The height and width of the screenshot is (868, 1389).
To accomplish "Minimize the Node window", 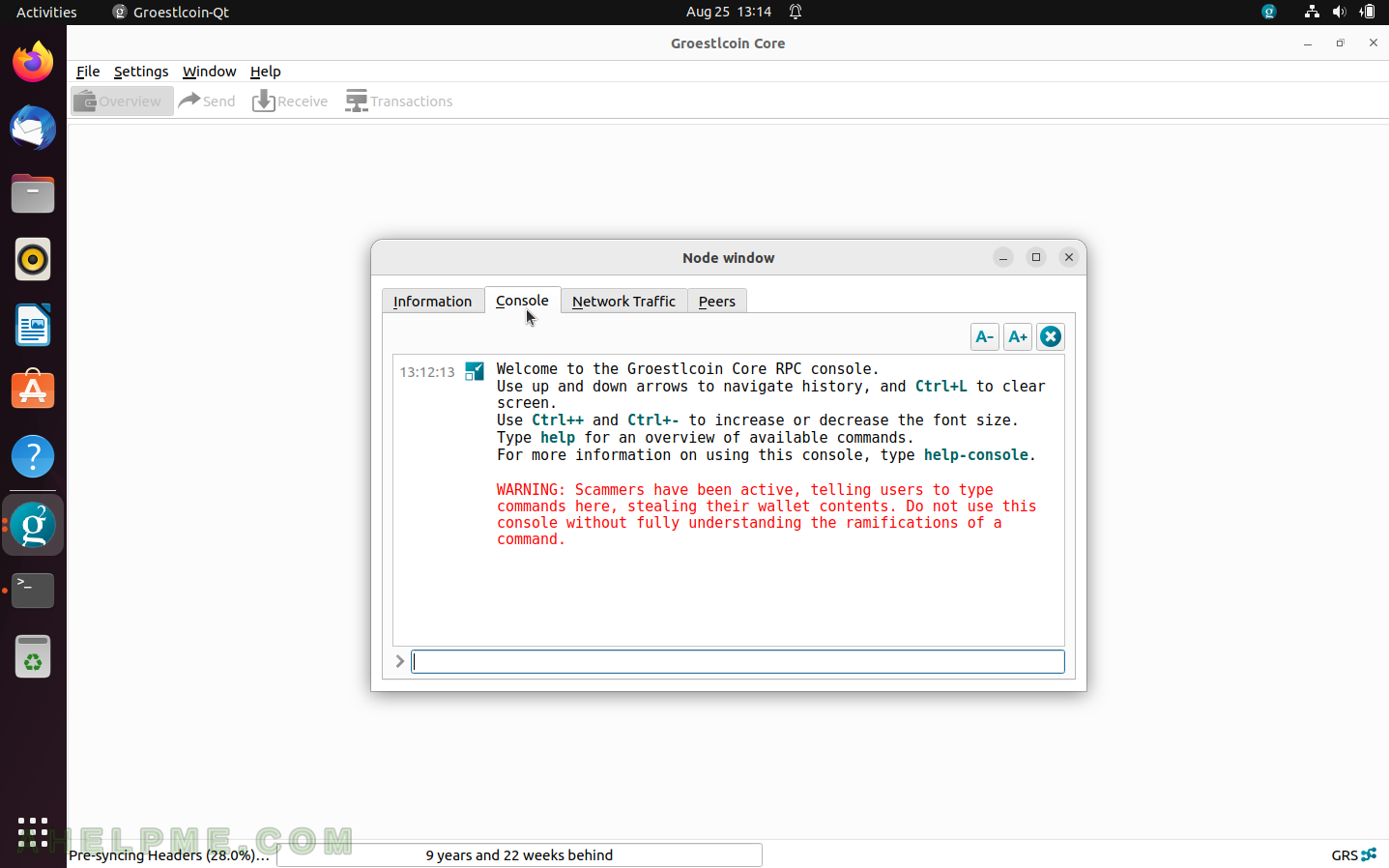I will point(1003,257).
